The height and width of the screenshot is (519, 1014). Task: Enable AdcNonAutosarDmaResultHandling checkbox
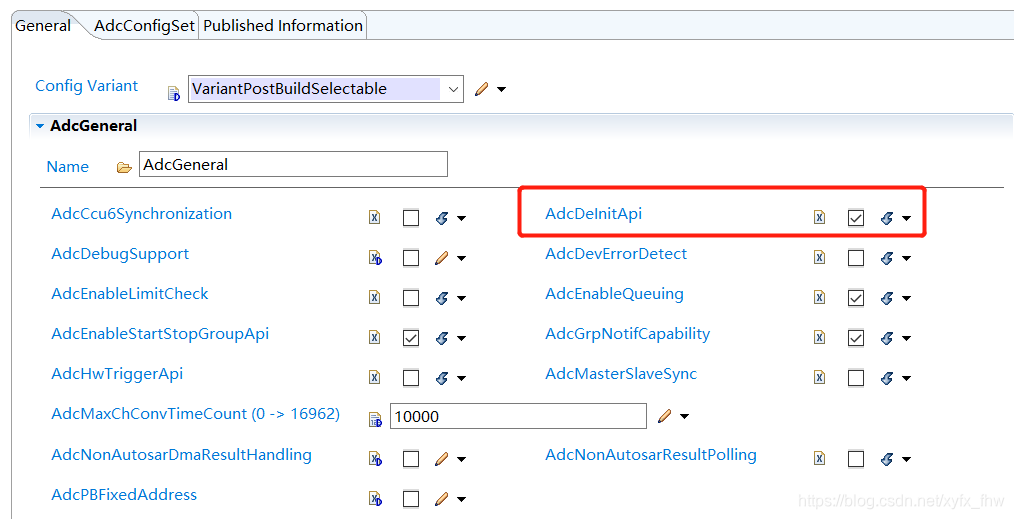(x=411, y=459)
